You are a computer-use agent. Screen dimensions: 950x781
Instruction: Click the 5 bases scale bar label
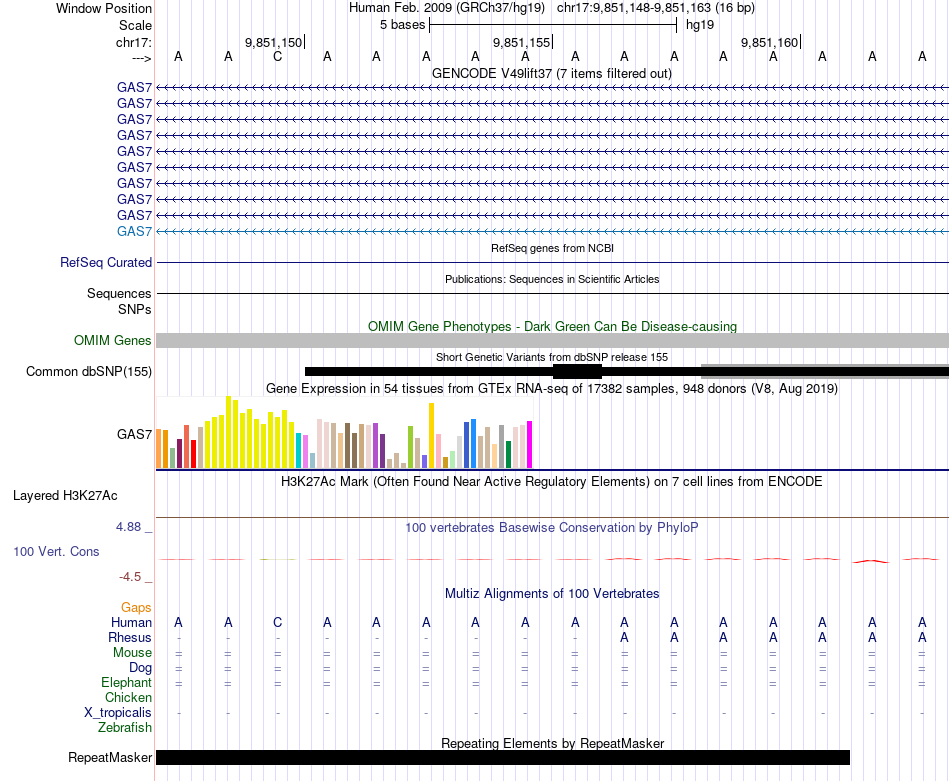(402, 25)
